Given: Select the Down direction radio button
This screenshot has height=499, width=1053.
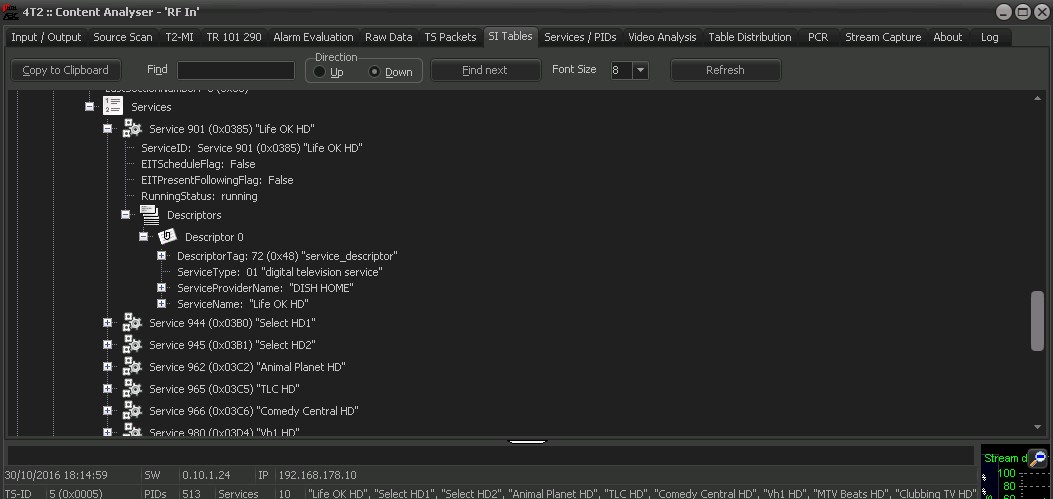Looking at the screenshot, I should point(375,72).
